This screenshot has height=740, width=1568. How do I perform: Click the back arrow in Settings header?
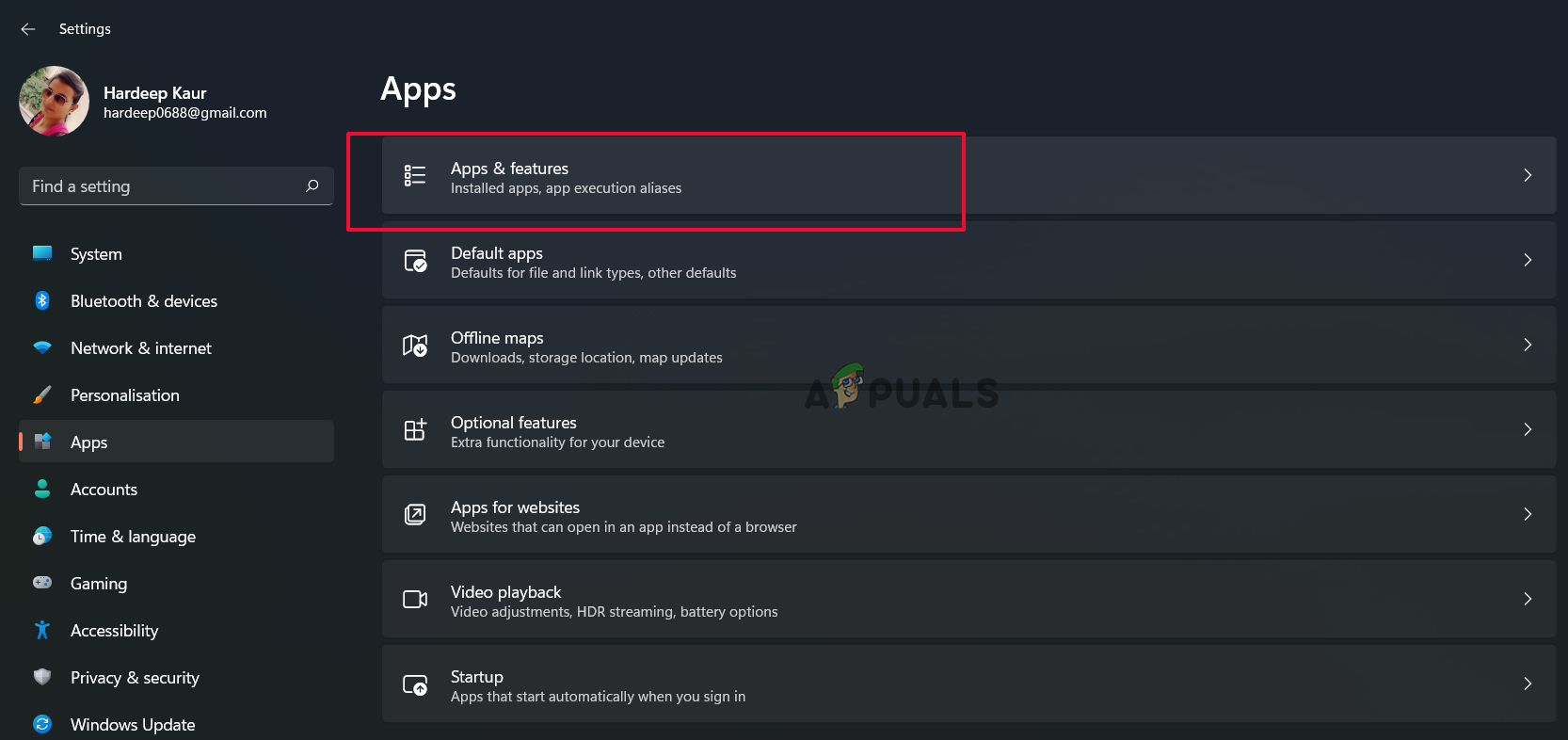pos(28,29)
